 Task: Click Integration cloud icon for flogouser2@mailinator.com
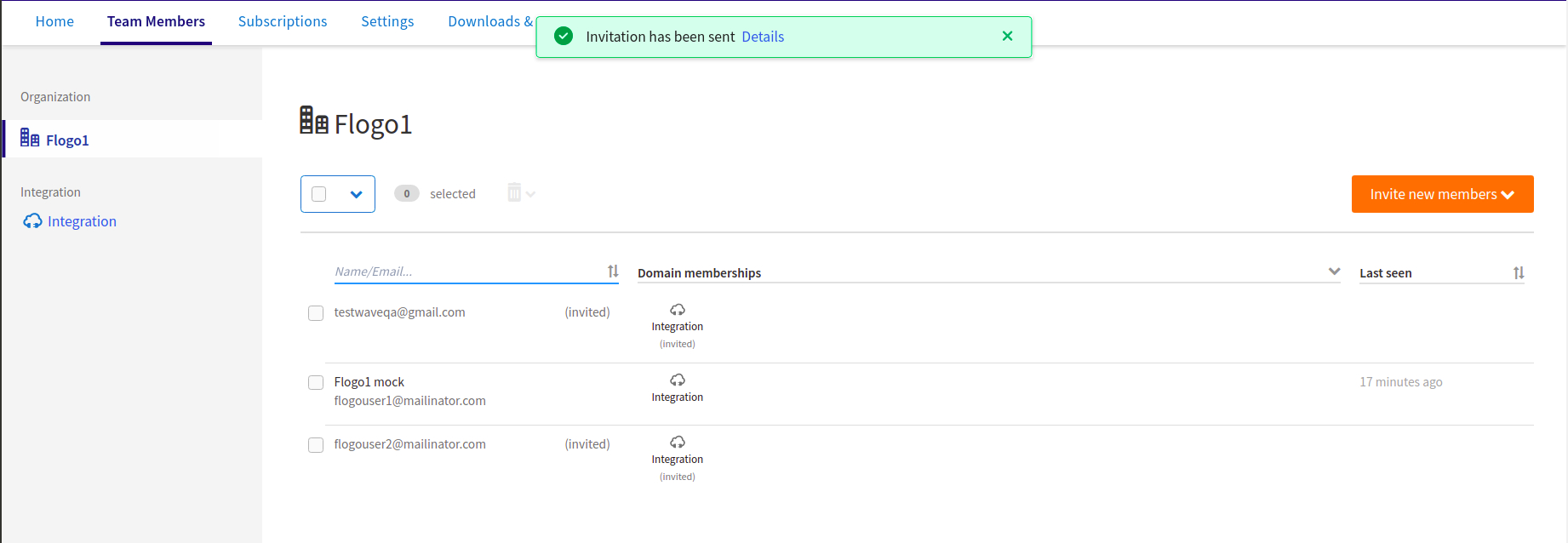pyautogui.click(x=678, y=443)
